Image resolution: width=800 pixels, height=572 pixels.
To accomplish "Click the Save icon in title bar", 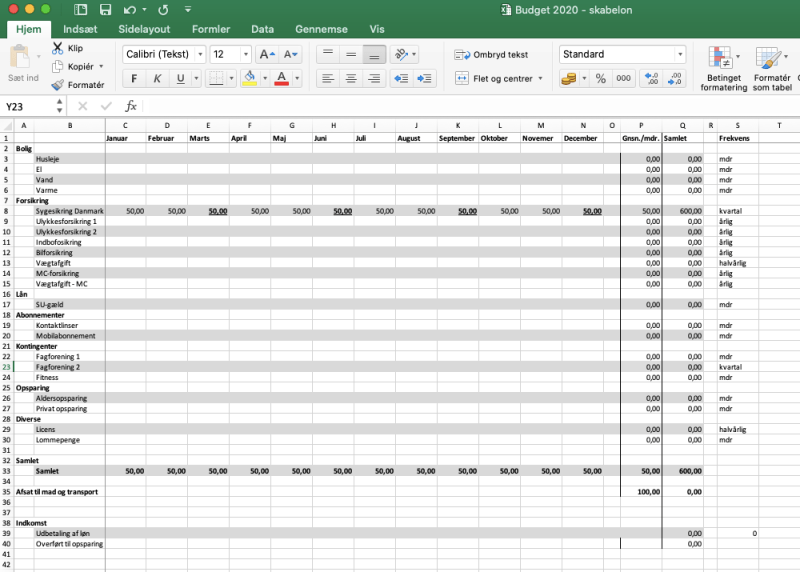I will coord(106,9).
